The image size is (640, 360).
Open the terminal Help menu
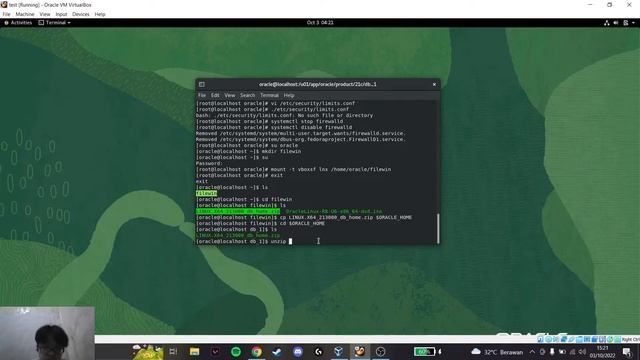(289, 95)
